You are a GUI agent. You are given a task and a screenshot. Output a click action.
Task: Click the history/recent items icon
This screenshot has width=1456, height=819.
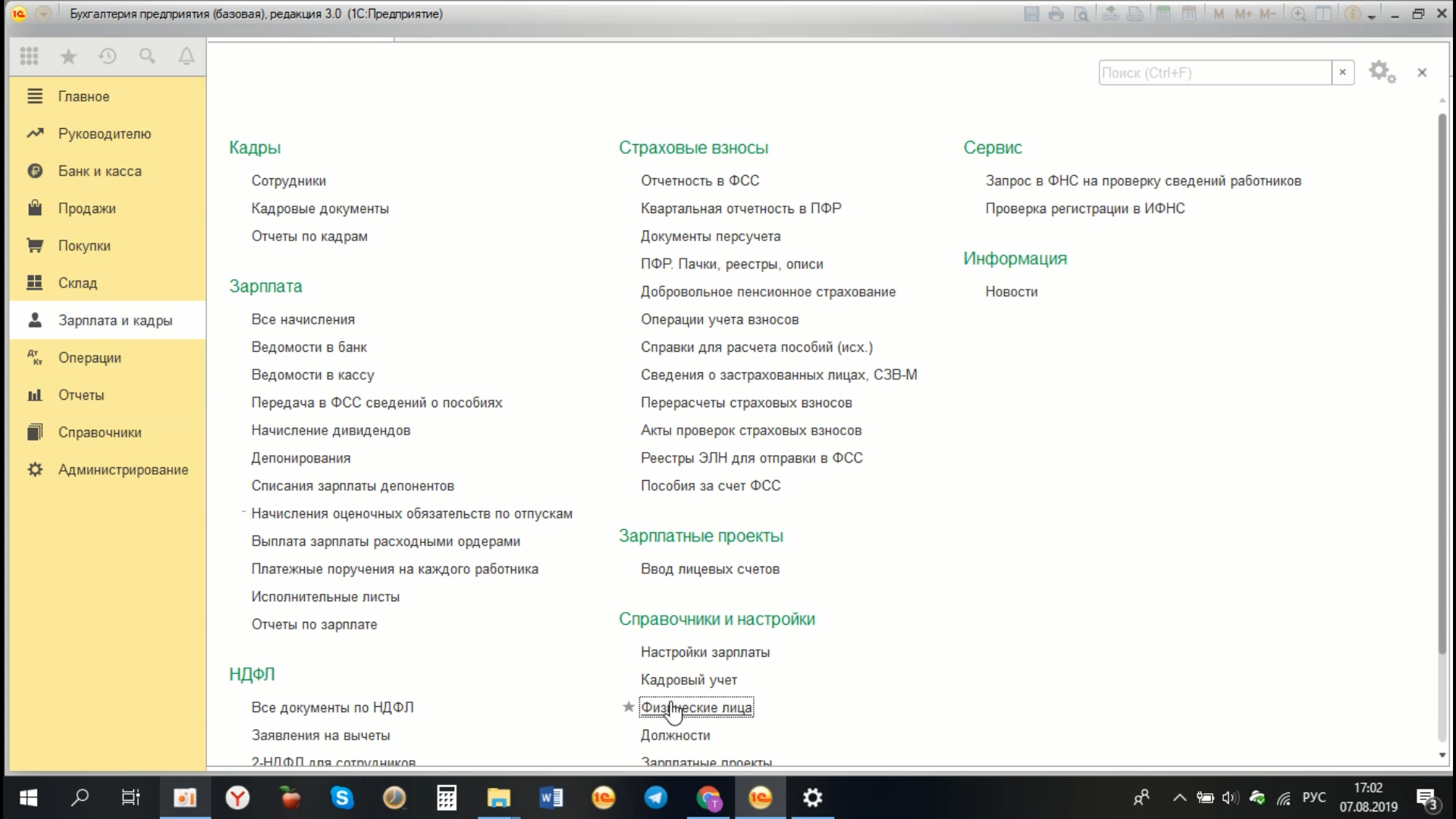click(x=107, y=56)
